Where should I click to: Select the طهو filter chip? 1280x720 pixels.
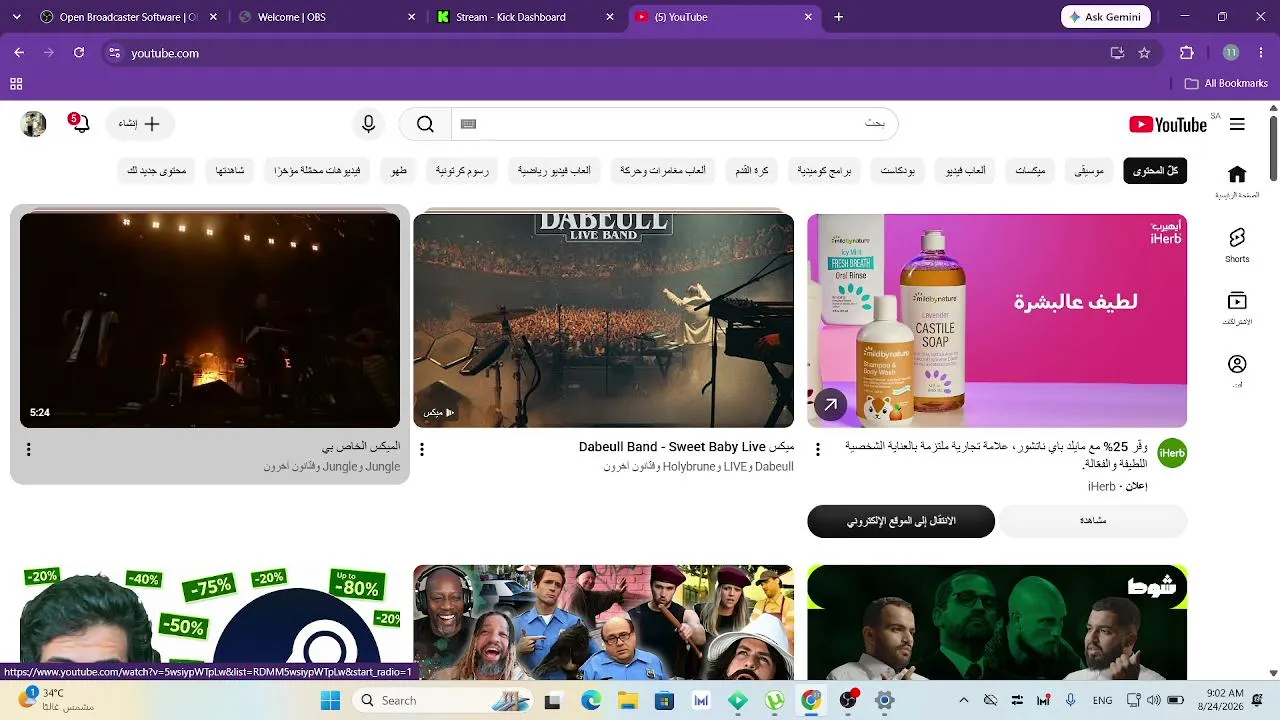tap(399, 171)
